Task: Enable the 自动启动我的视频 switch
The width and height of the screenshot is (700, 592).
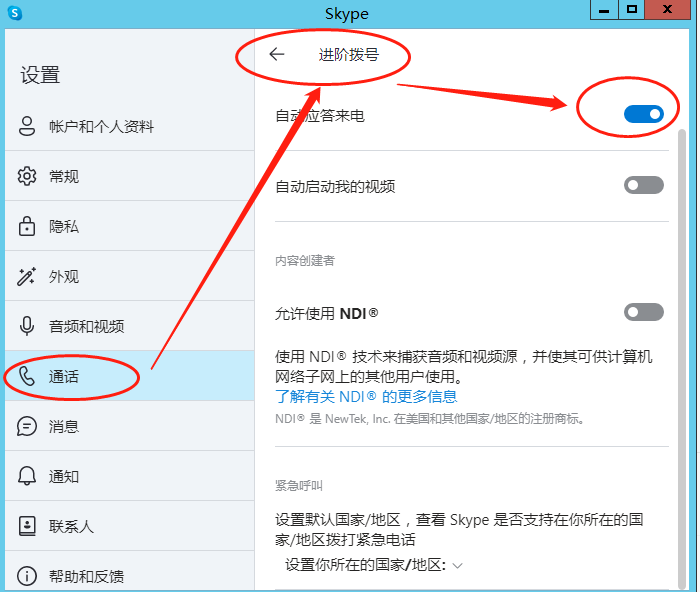Action: [644, 185]
